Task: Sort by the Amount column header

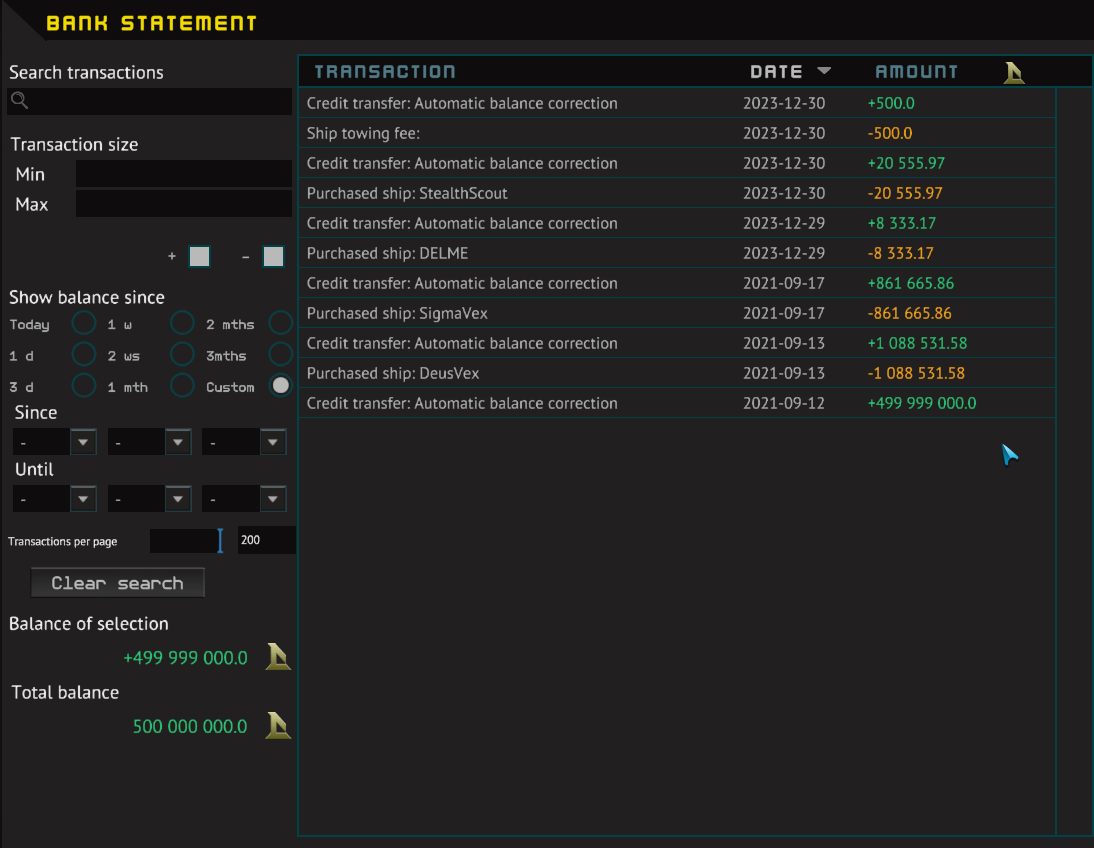Action: click(916, 72)
